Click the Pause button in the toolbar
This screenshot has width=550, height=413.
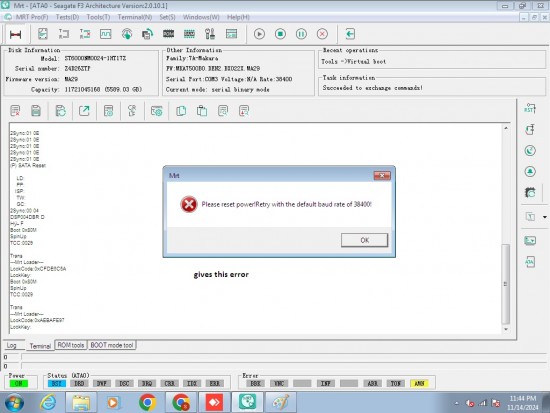[x=301, y=34]
